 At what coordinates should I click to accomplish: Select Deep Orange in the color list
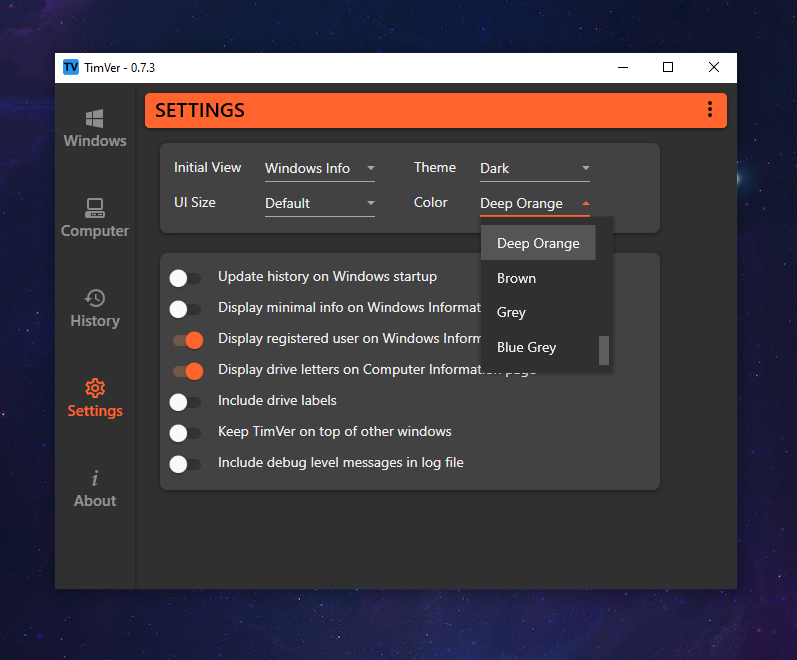coord(538,243)
